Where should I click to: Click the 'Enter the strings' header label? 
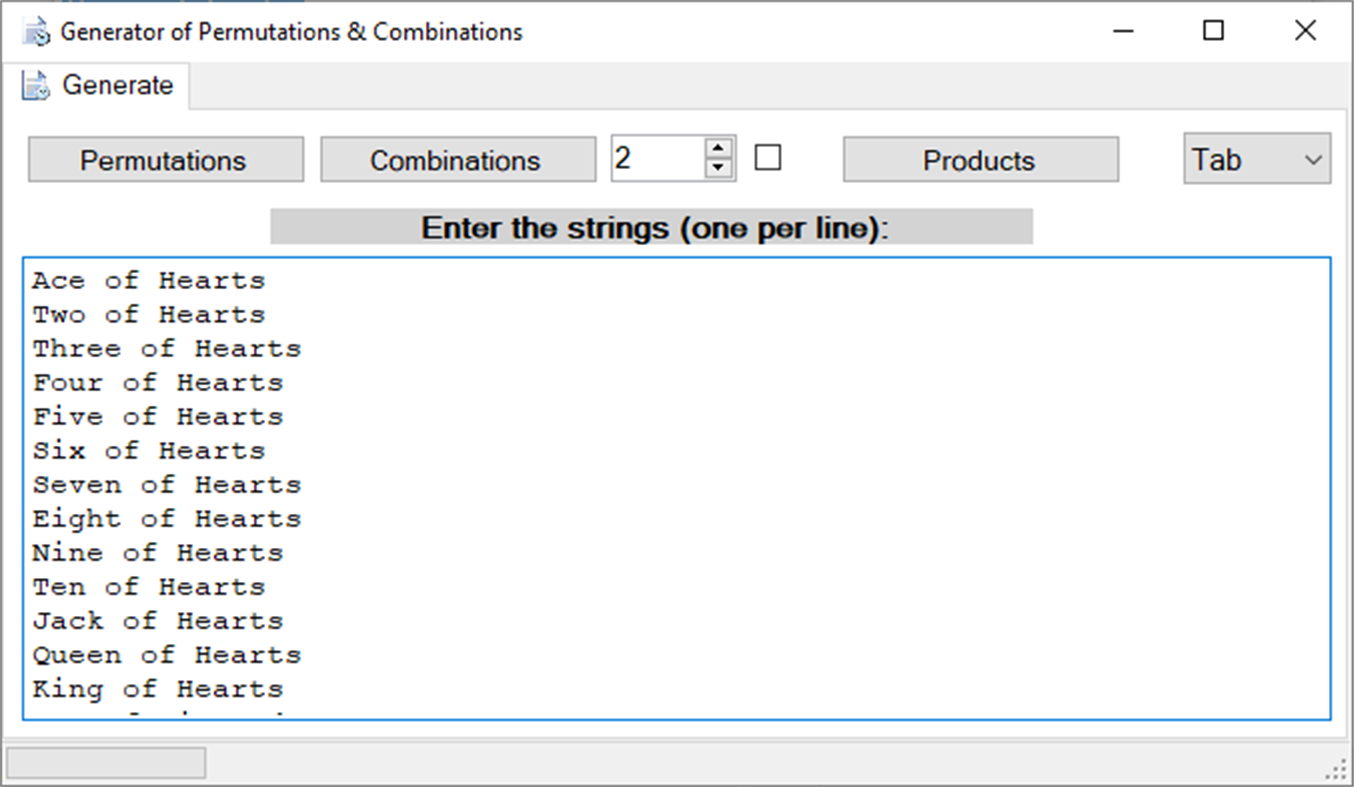pyautogui.click(x=651, y=227)
